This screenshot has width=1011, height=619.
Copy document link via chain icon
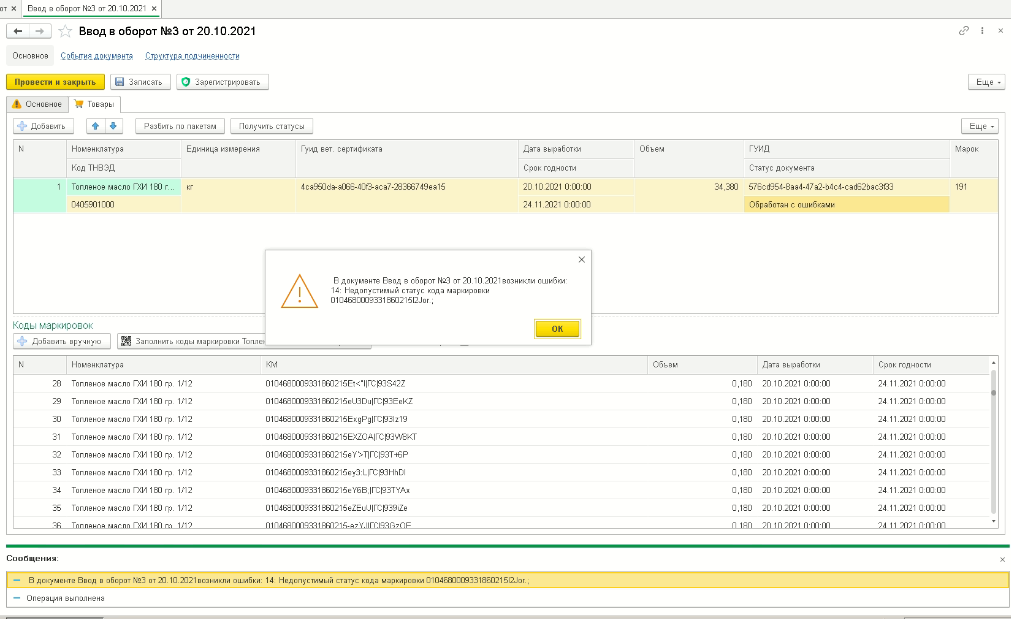click(x=964, y=30)
